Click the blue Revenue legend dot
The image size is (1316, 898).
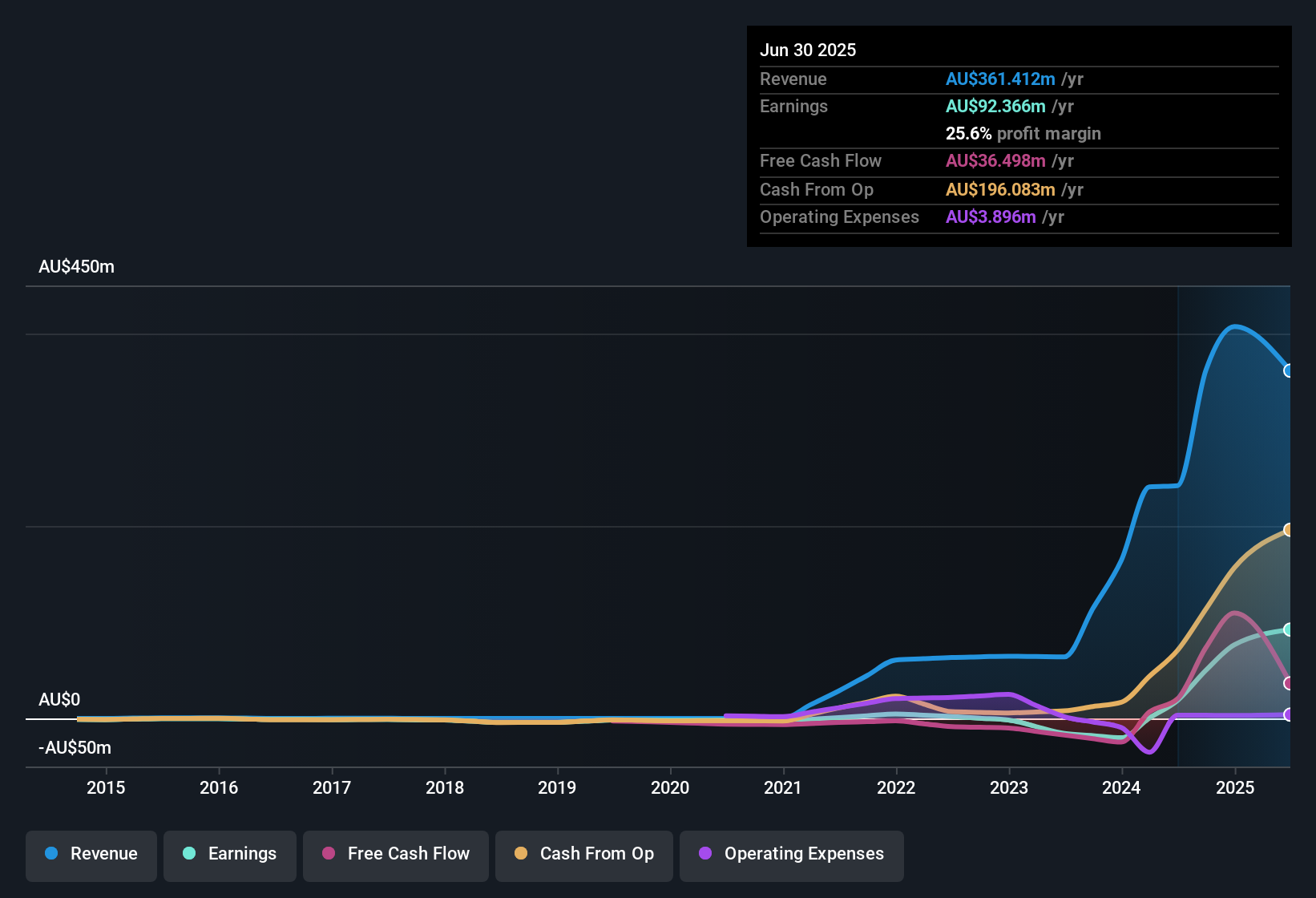click(51, 854)
